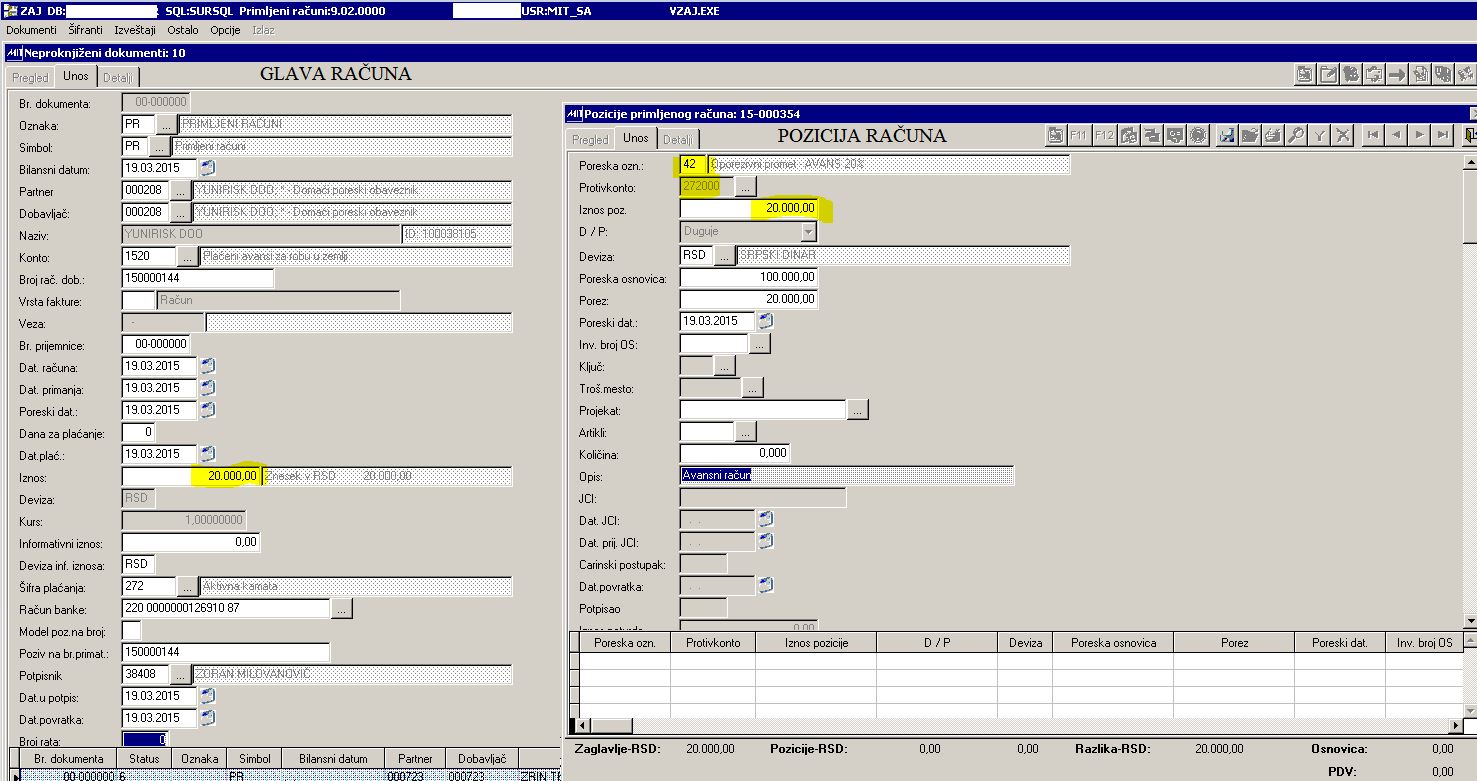Open D / P dropdown showing Duguje
Image resolution: width=1477 pixels, height=781 pixels.
(x=808, y=232)
